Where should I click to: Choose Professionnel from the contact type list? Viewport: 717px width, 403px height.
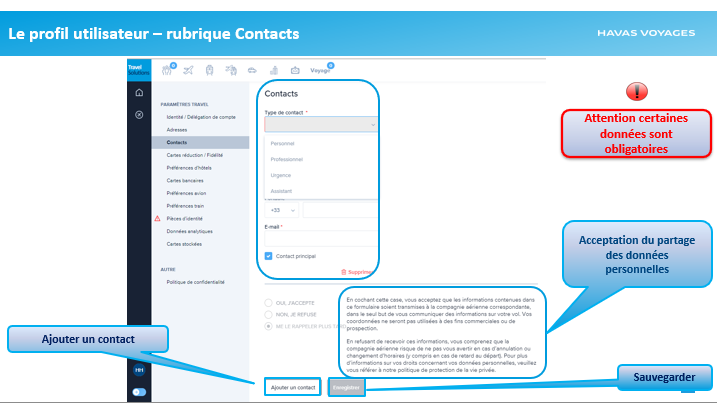288,159
